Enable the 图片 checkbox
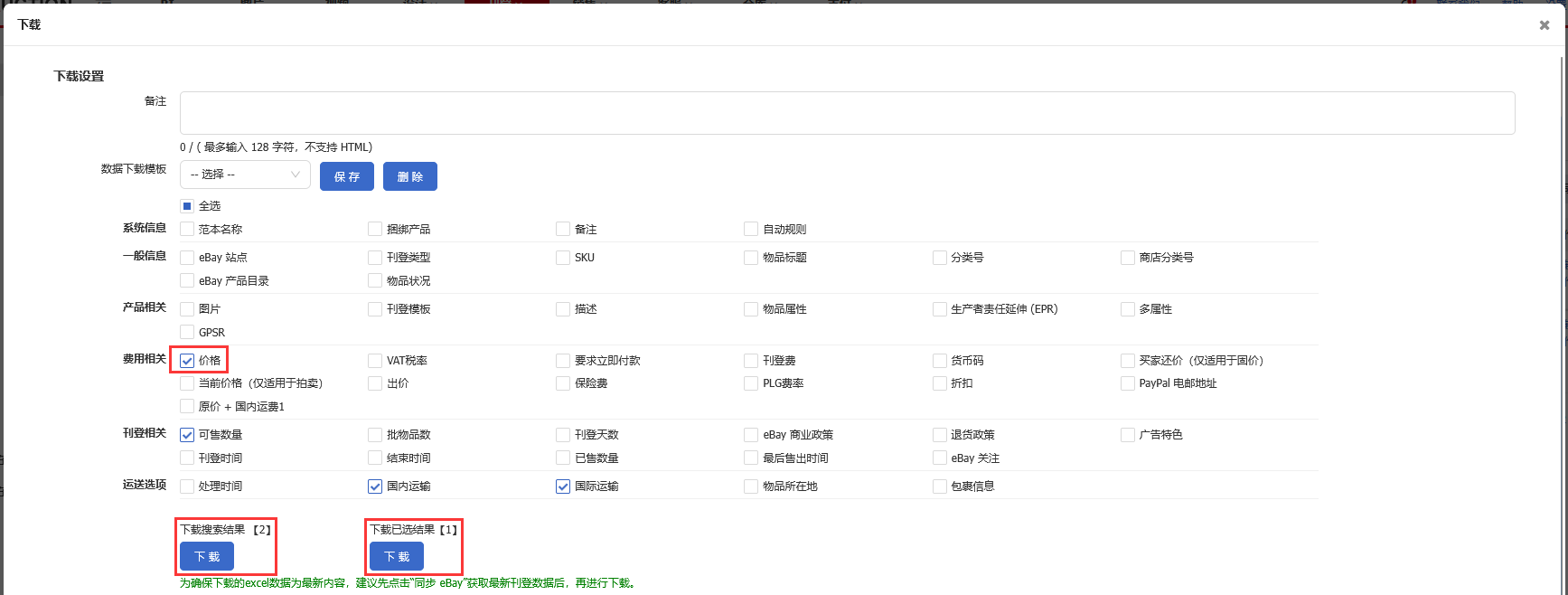This screenshot has width=1568, height=595. click(187, 309)
